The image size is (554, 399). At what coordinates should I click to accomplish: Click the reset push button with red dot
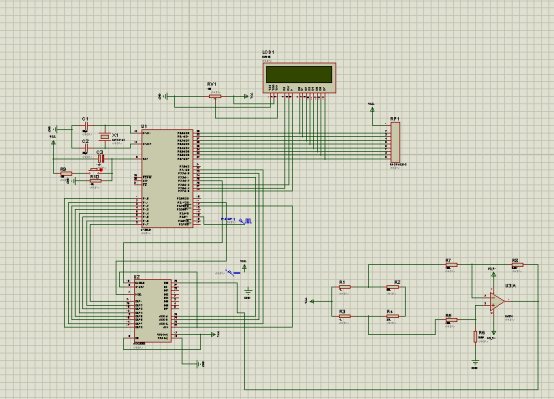pyautogui.click(x=96, y=171)
